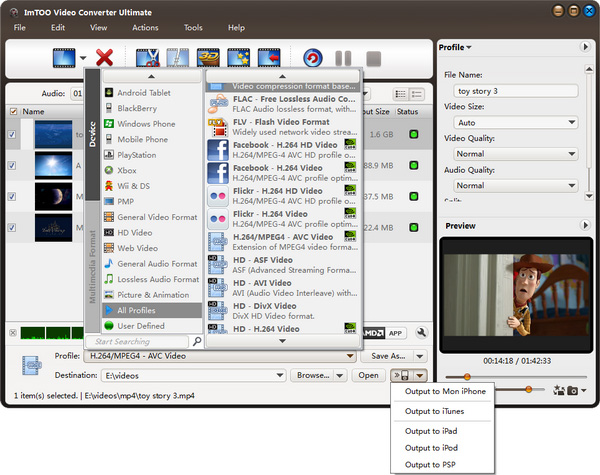Switch to thumbnail list view icon
Screen dimensions: 600x475
[401, 94]
